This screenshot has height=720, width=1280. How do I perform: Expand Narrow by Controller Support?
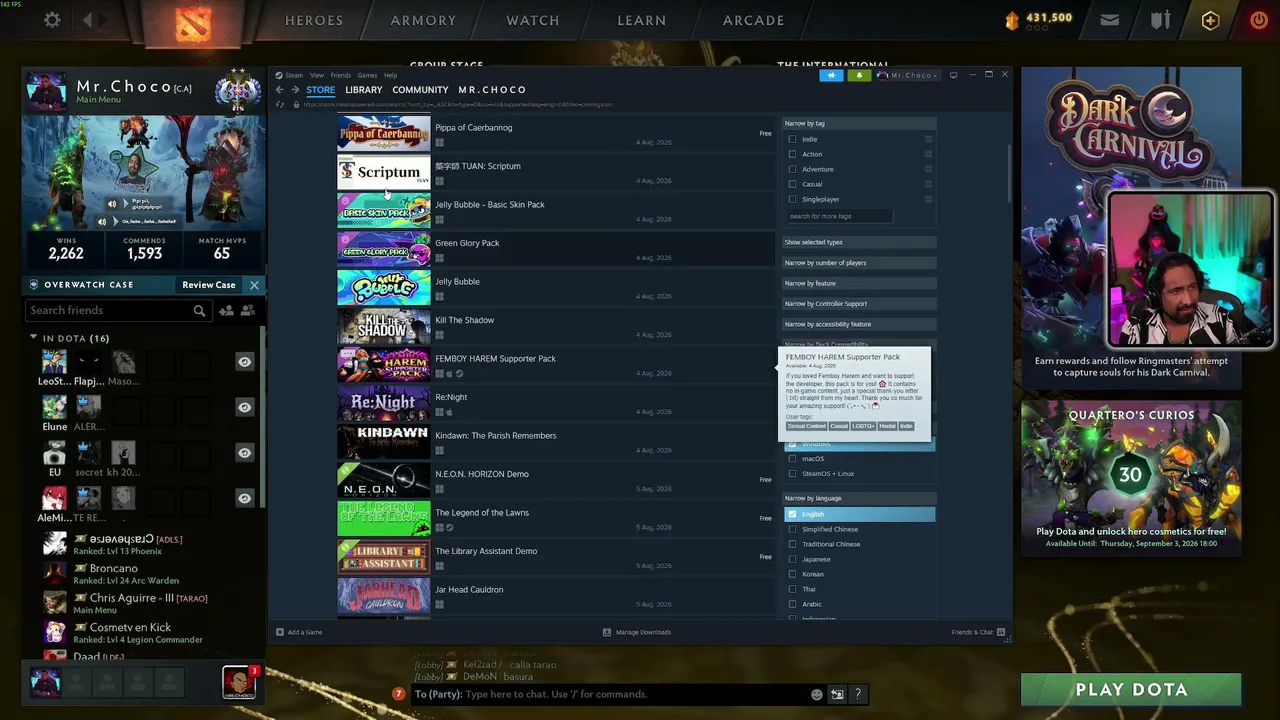(859, 304)
